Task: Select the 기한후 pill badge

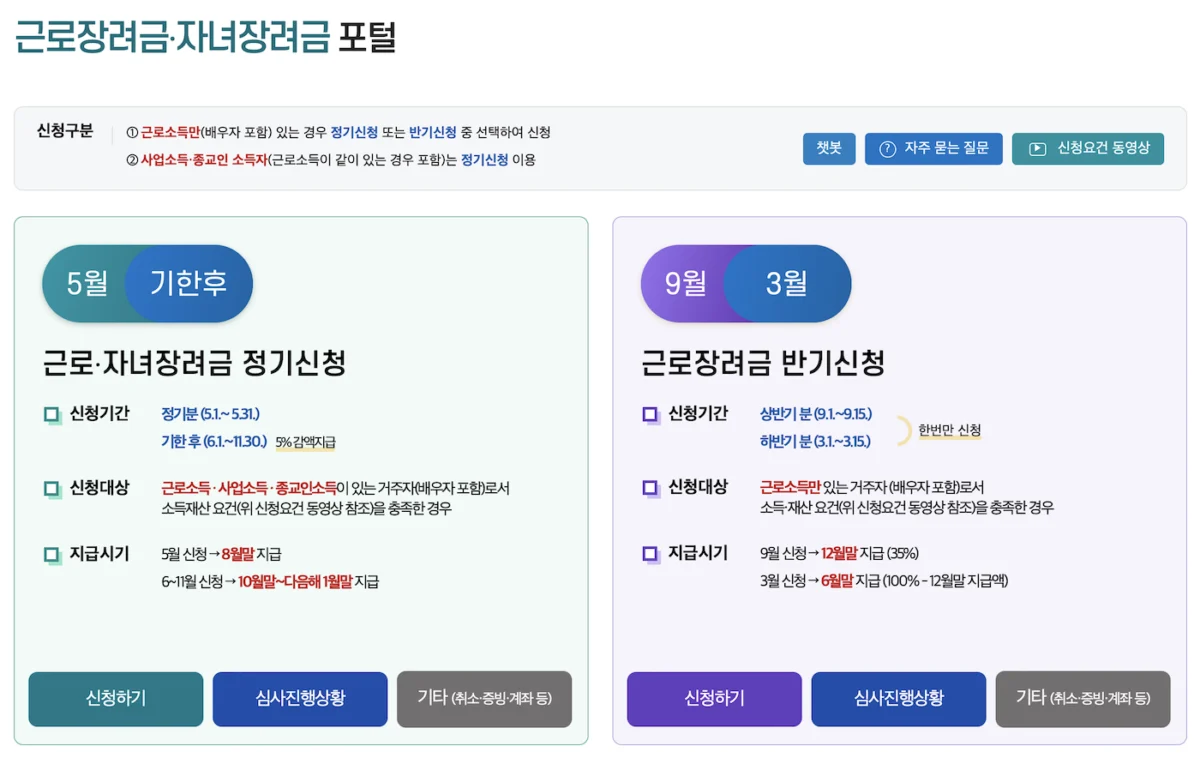Action: click(189, 284)
